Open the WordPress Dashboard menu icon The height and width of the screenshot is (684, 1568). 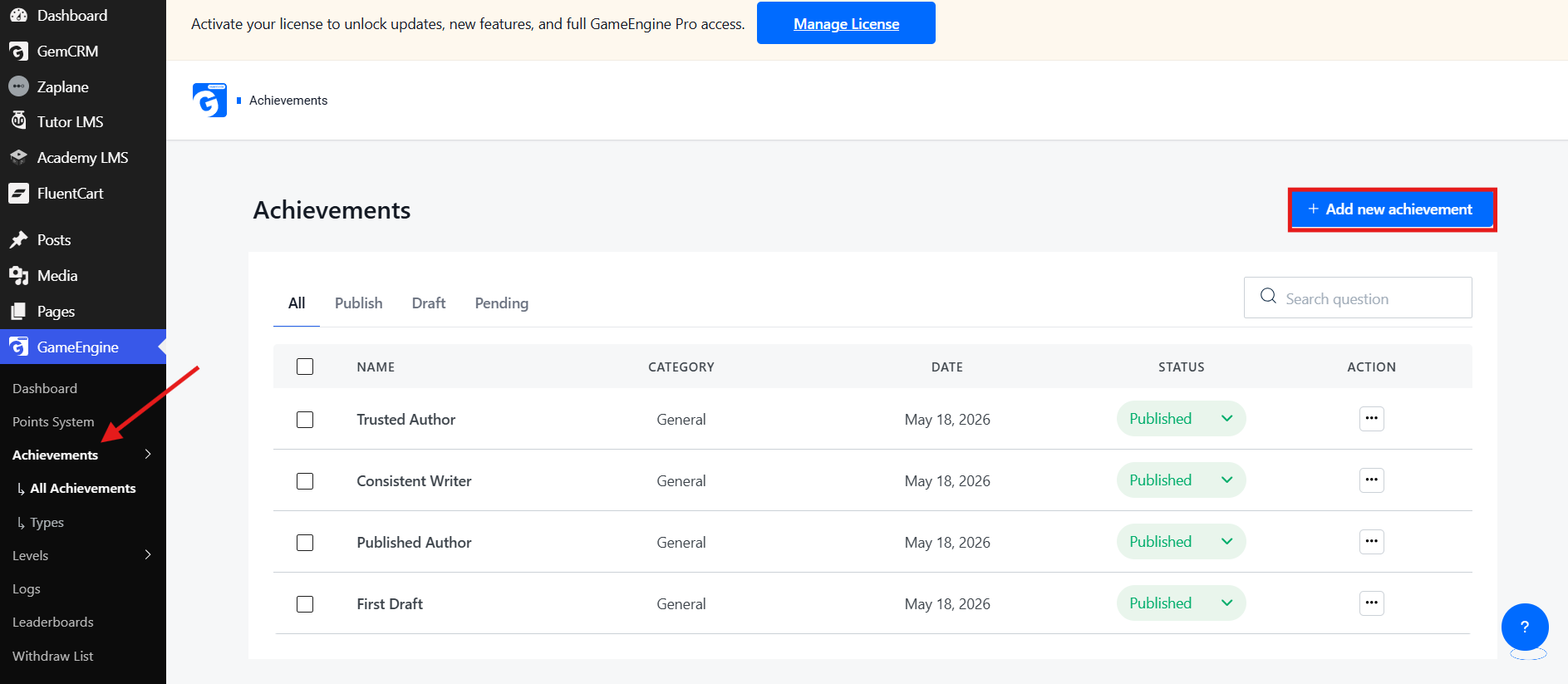coord(18,15)
